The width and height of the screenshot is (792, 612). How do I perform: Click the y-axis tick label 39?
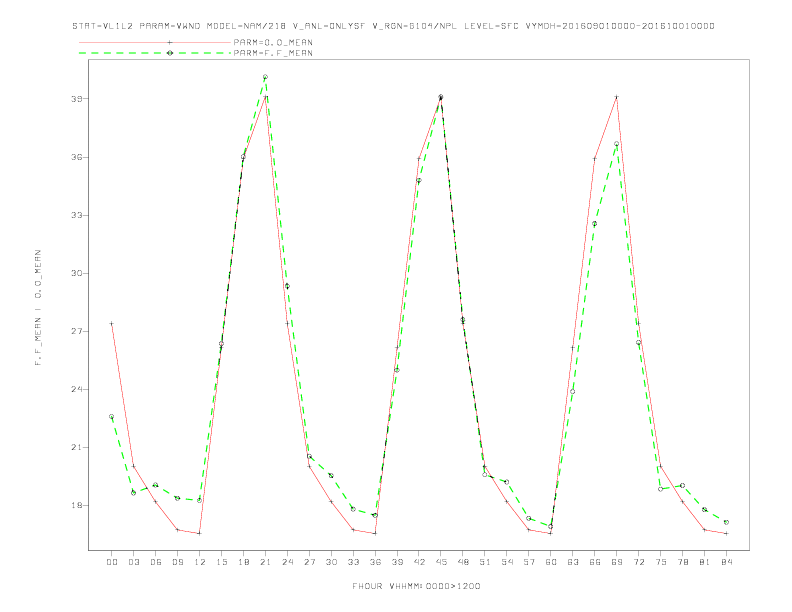[76, 99]
